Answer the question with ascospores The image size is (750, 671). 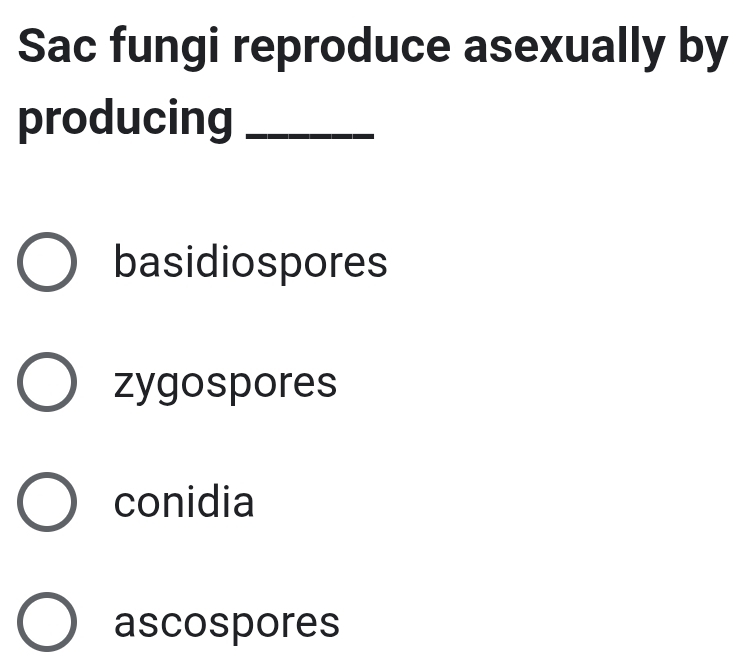[x=47, y=622]
